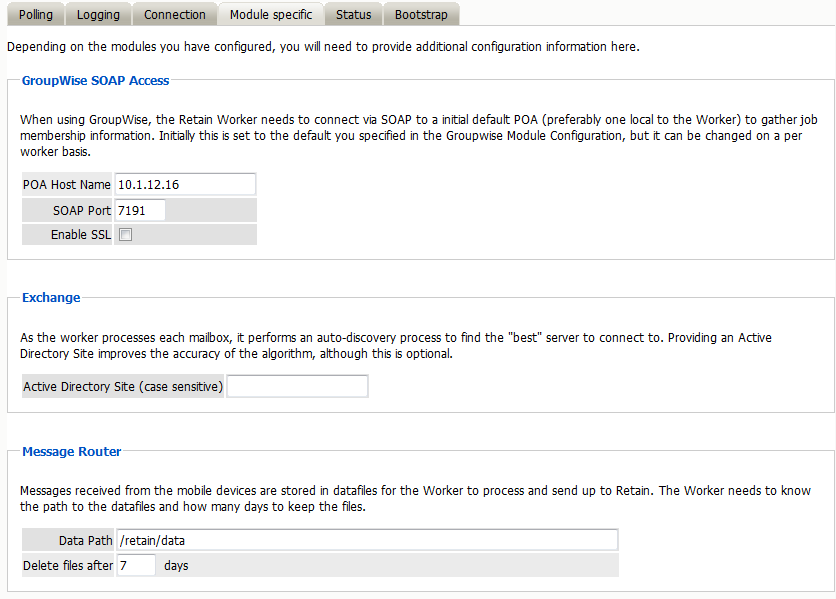Viewport: 836px width, 599px height.
Task: Go to the Connection tab
Action: 175,15
